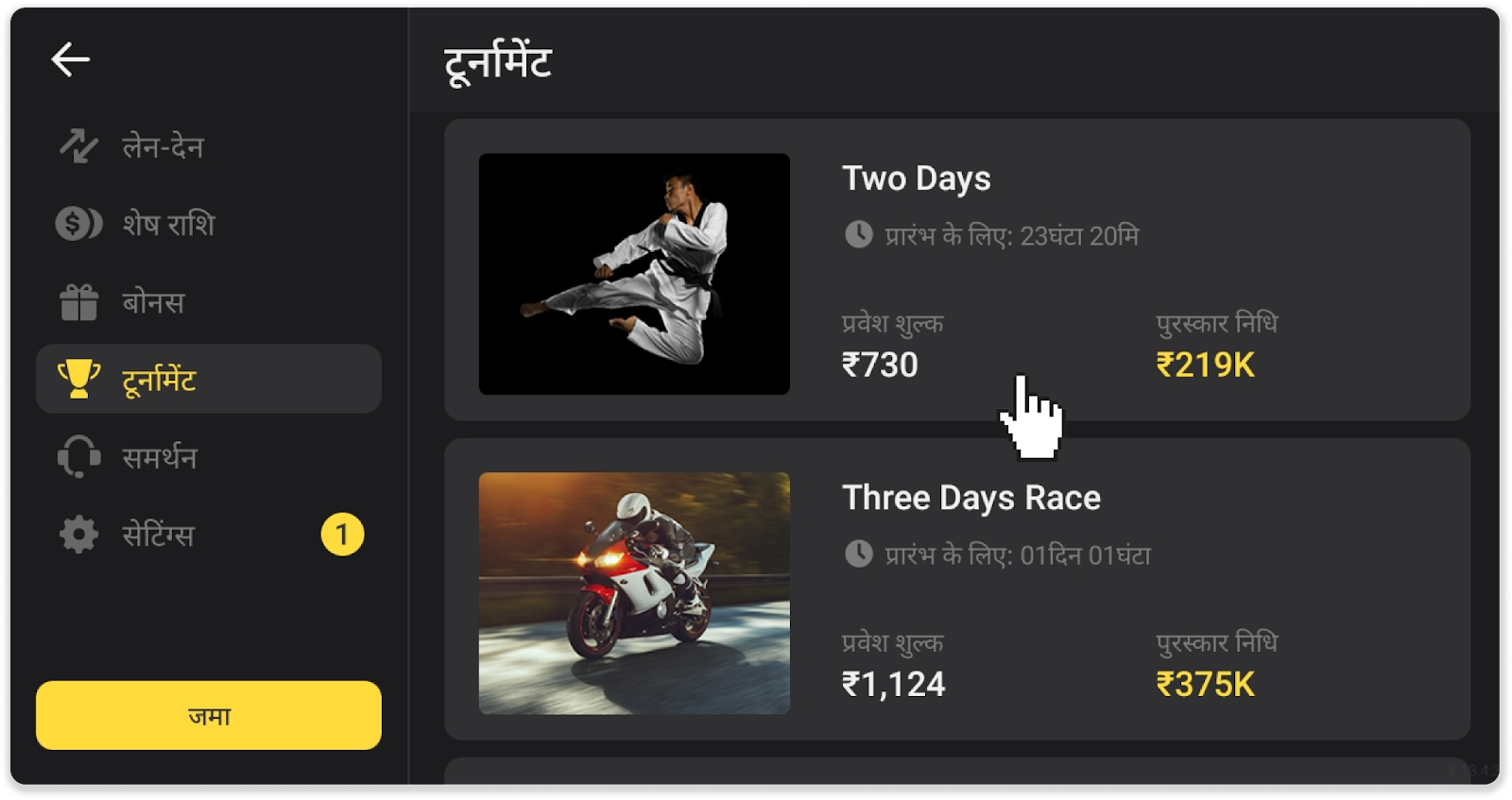Click the clock icon in Three Days Race card
The width and height of the screenshot is (1512, 800).
tap(858, 553)
